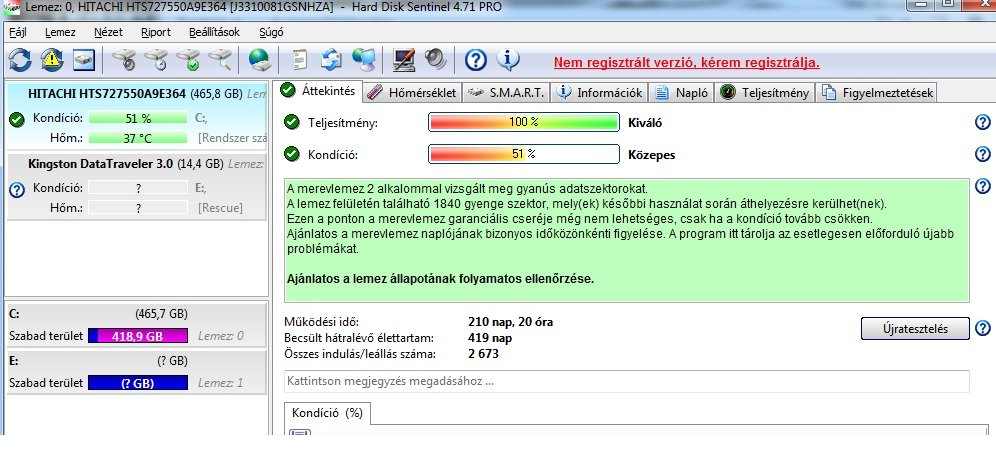
Task: Click the globe with disk toolbar icon
Action: tap(259, 60)
